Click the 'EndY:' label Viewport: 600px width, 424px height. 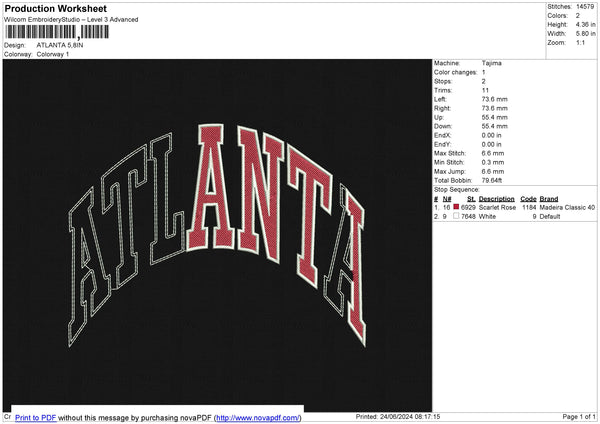442,145
